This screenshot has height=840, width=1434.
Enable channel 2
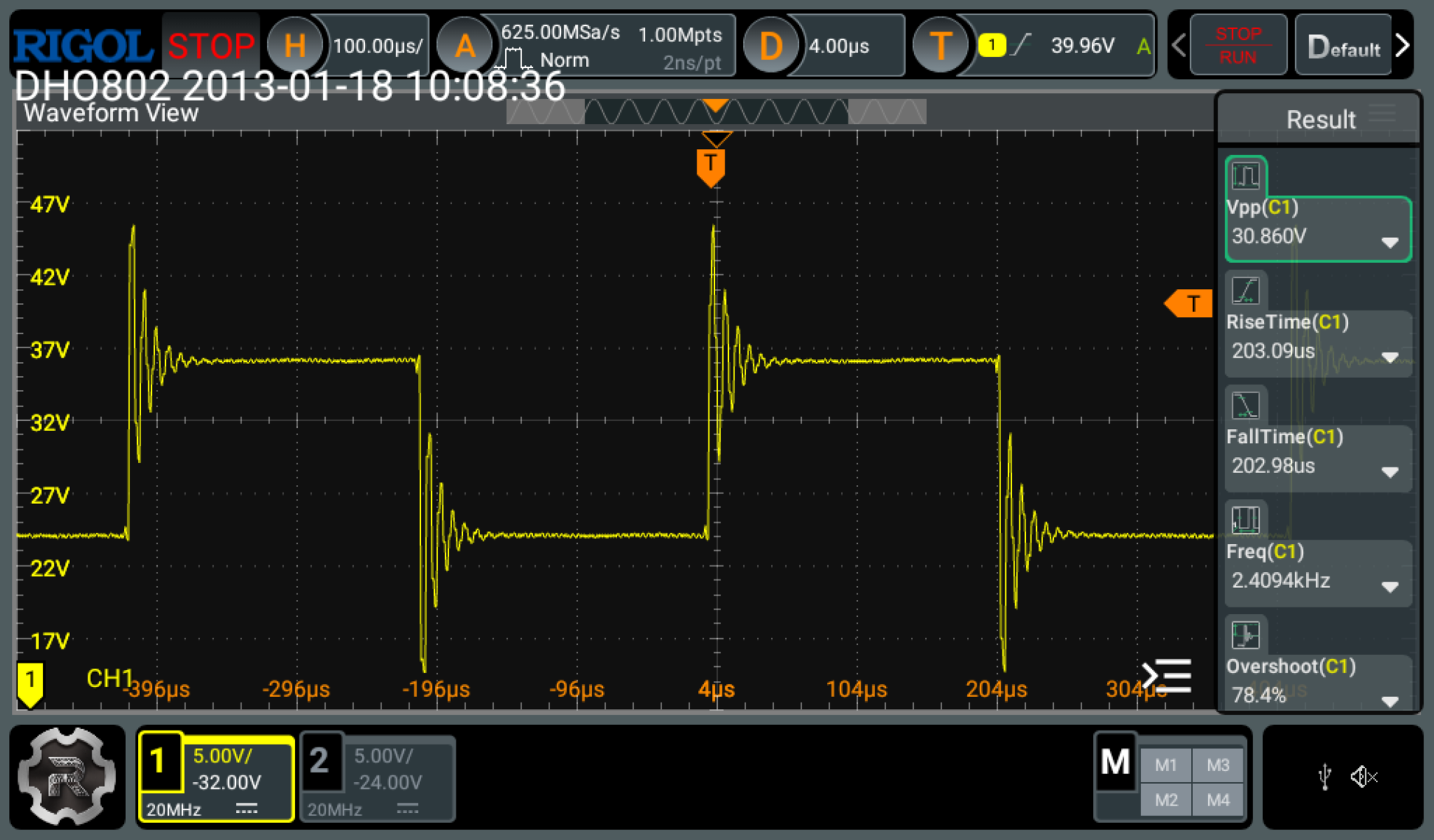pyautogui.click(x=321, y=762)
